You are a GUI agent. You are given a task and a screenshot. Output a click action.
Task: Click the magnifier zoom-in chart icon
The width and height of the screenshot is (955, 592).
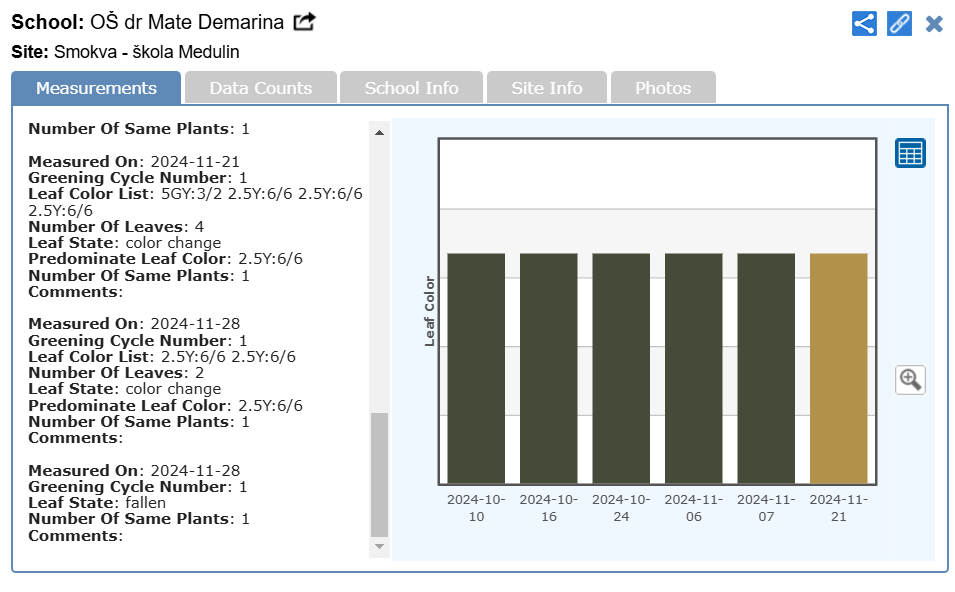(910, 379)
